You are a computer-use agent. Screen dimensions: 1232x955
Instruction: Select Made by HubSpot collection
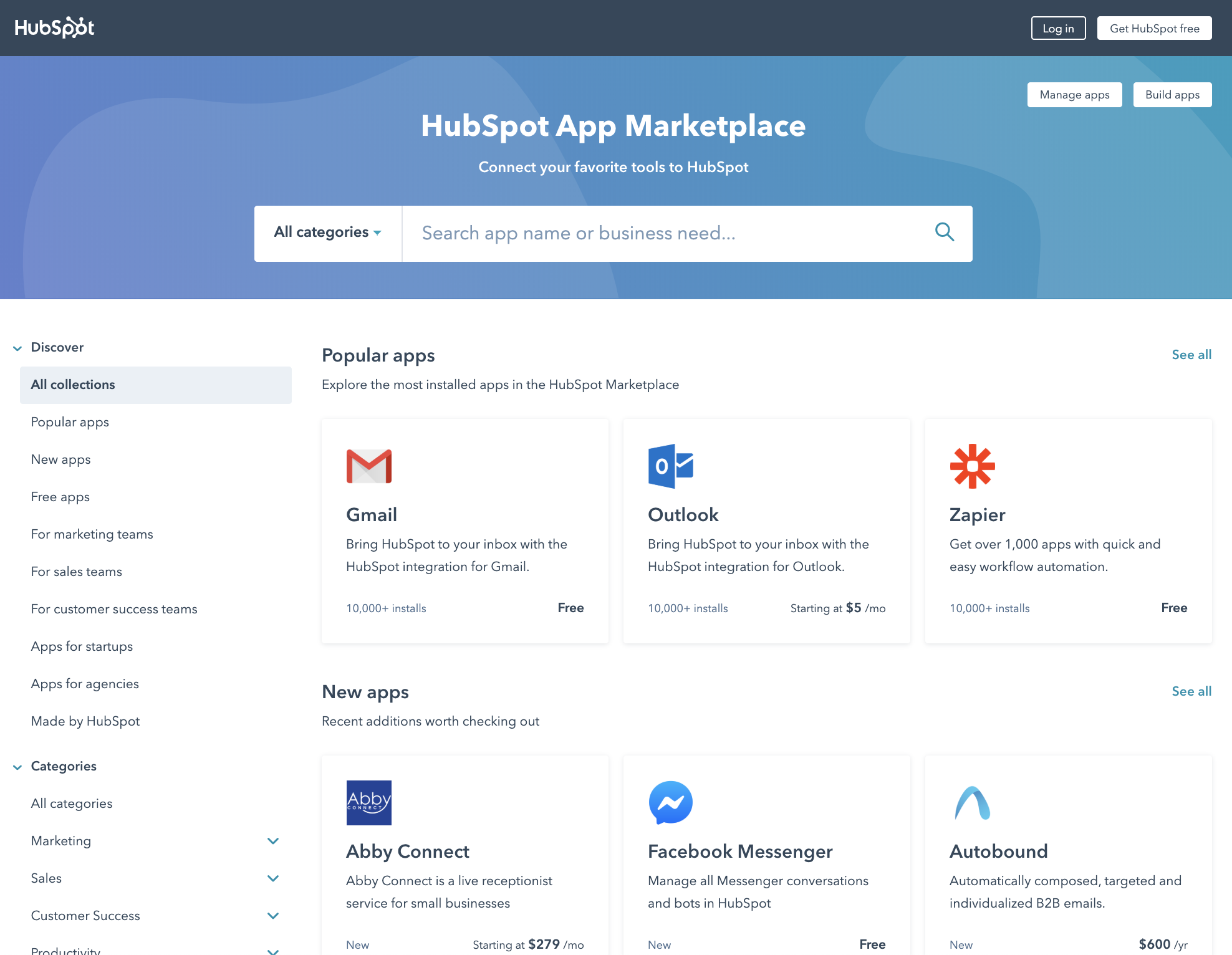85,721
